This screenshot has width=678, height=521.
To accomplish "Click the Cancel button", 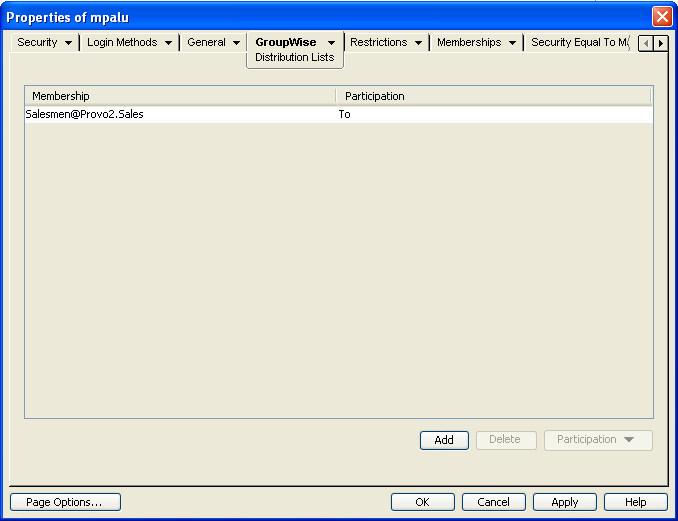I will pyautogui.click(x=493, y=502).
